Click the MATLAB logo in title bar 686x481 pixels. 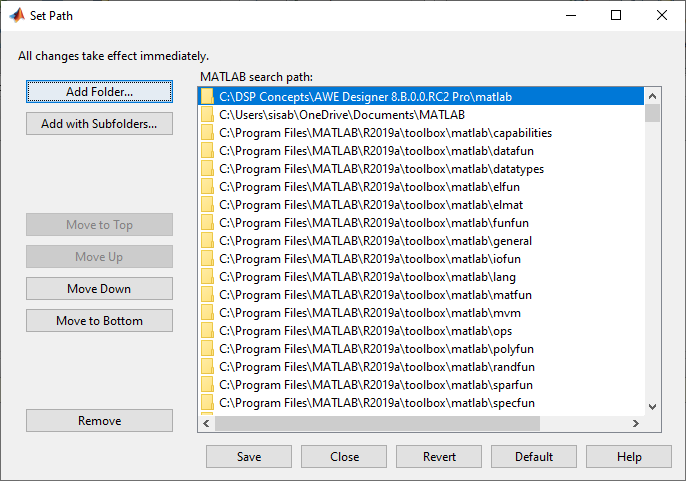(x=17, y=15)
